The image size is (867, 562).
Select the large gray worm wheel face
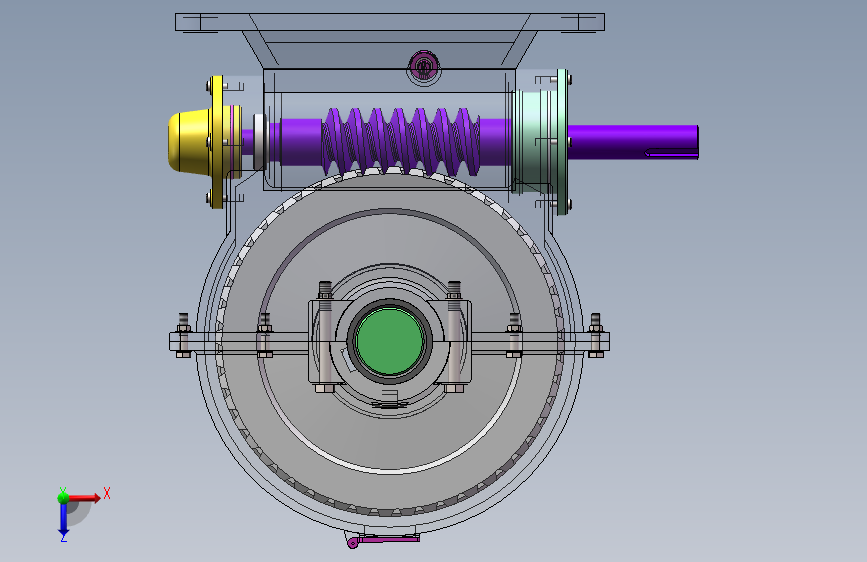(390, 341)
